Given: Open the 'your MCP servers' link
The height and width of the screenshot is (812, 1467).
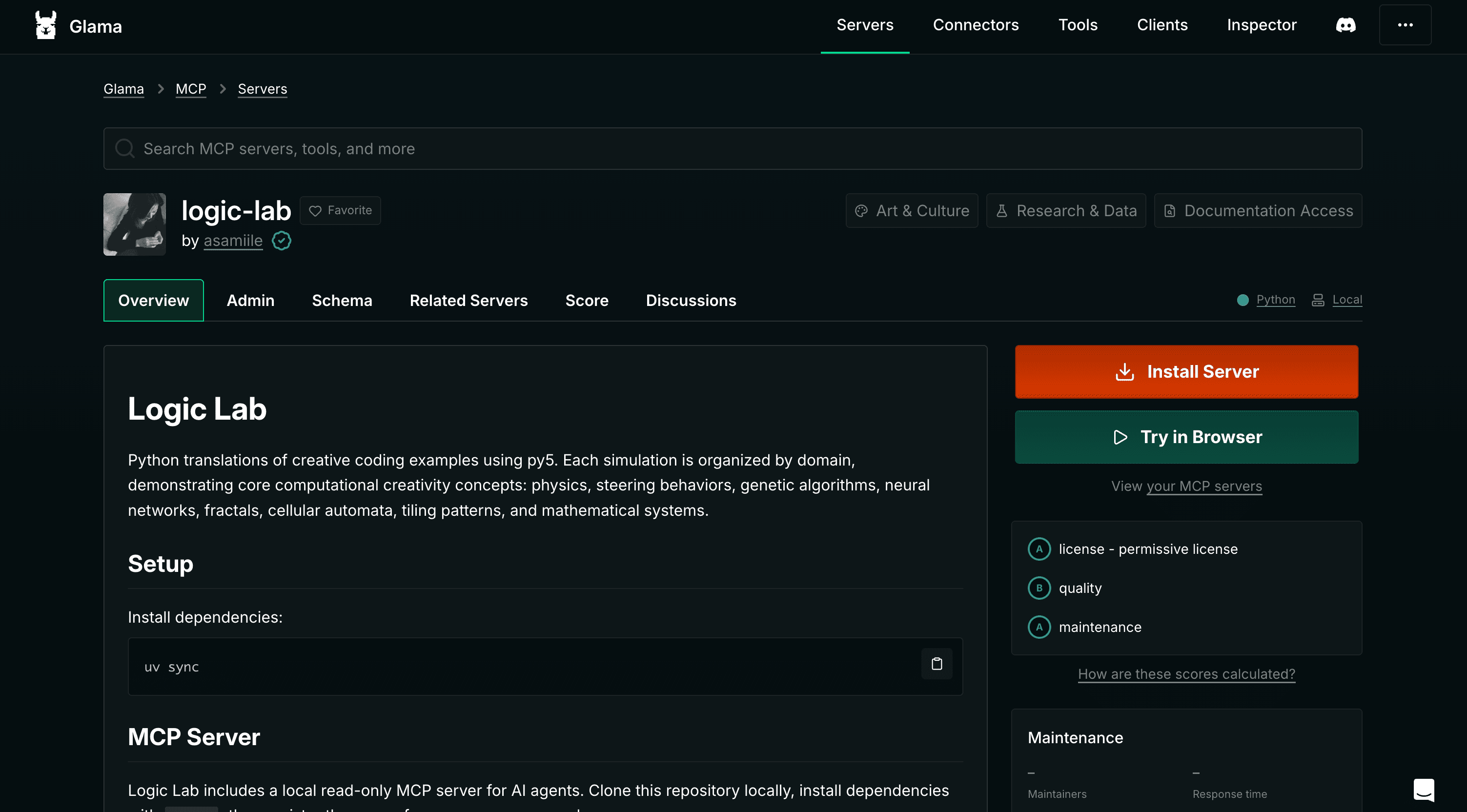Looking at the screenshot, I should click(x=1204, y=487).
